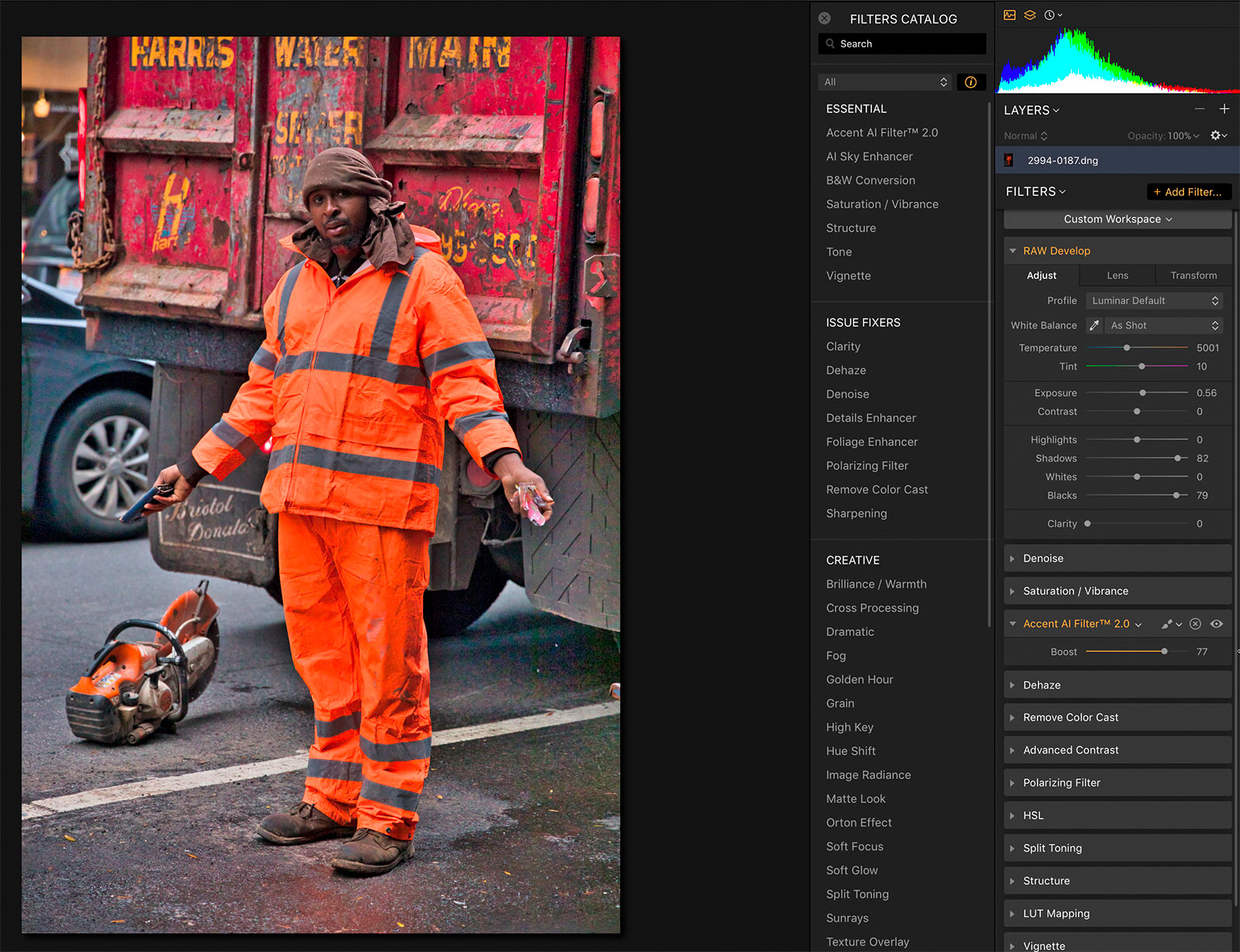Toggle the histogram panel icon
Screen dimensions: 1240x952
[1009, 15]
